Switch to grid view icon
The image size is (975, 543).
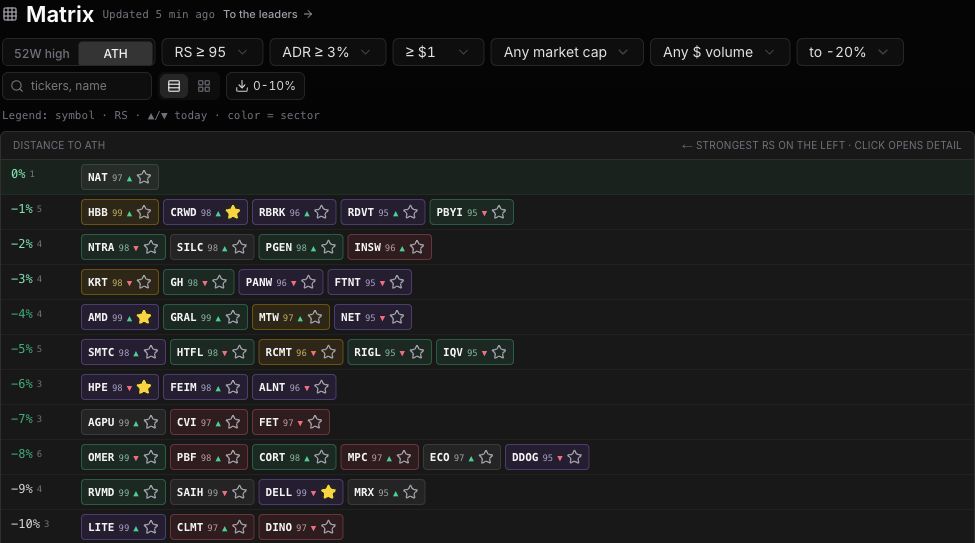(x=204, y=86)
